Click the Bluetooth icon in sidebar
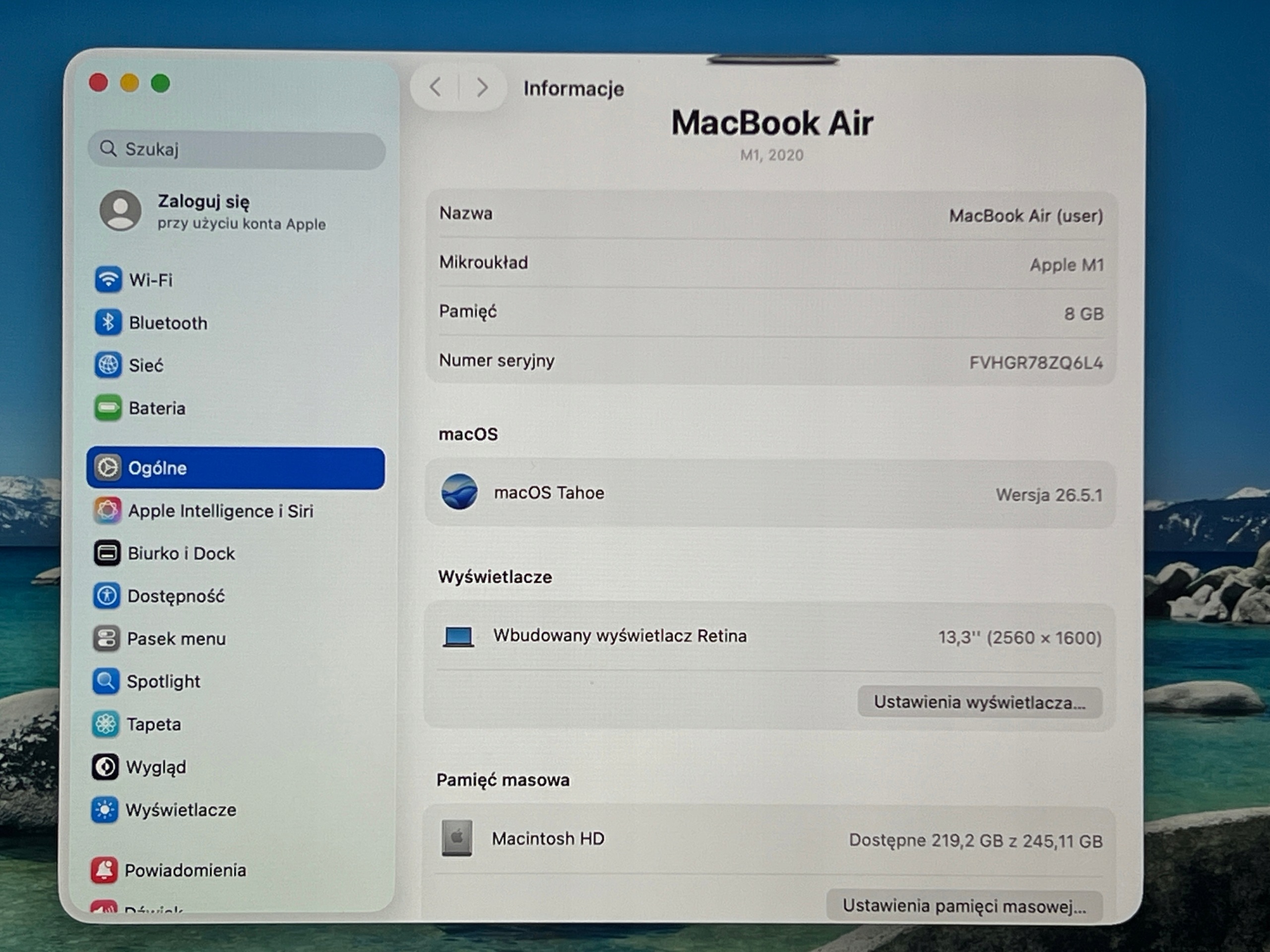 [108, 322]
